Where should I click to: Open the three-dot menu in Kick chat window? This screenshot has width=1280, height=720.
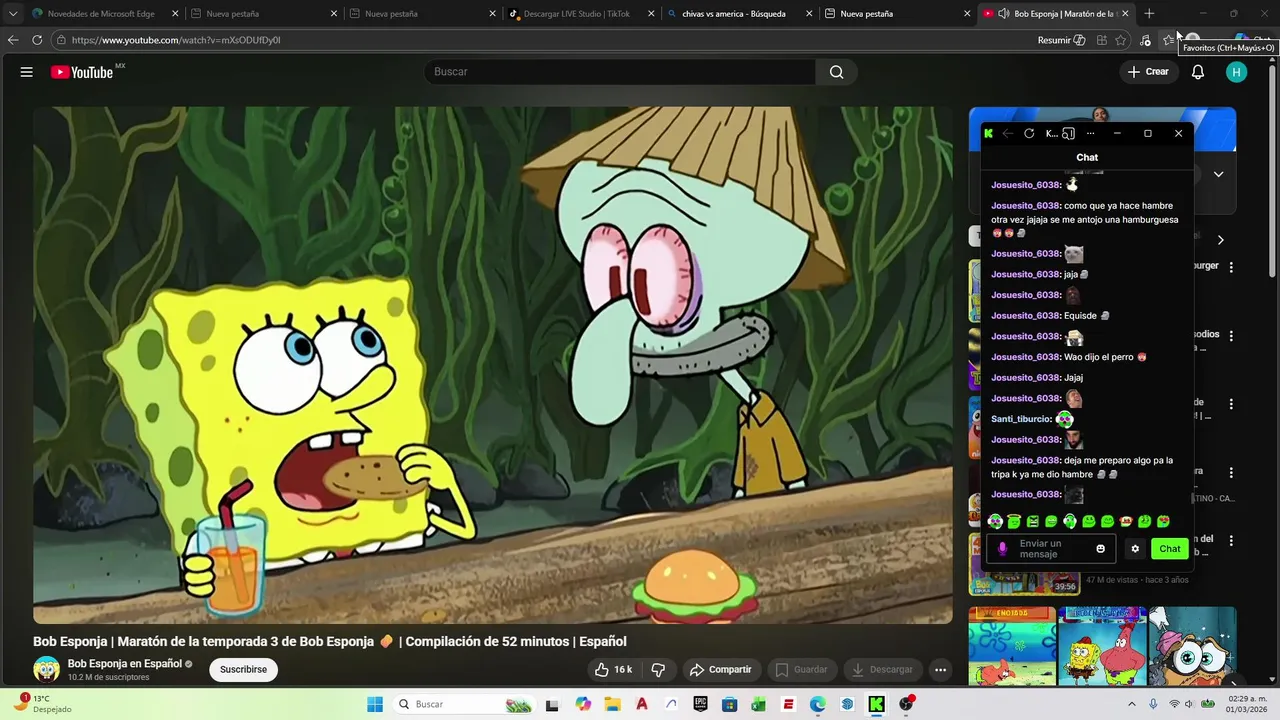(x=1090, y=133)
